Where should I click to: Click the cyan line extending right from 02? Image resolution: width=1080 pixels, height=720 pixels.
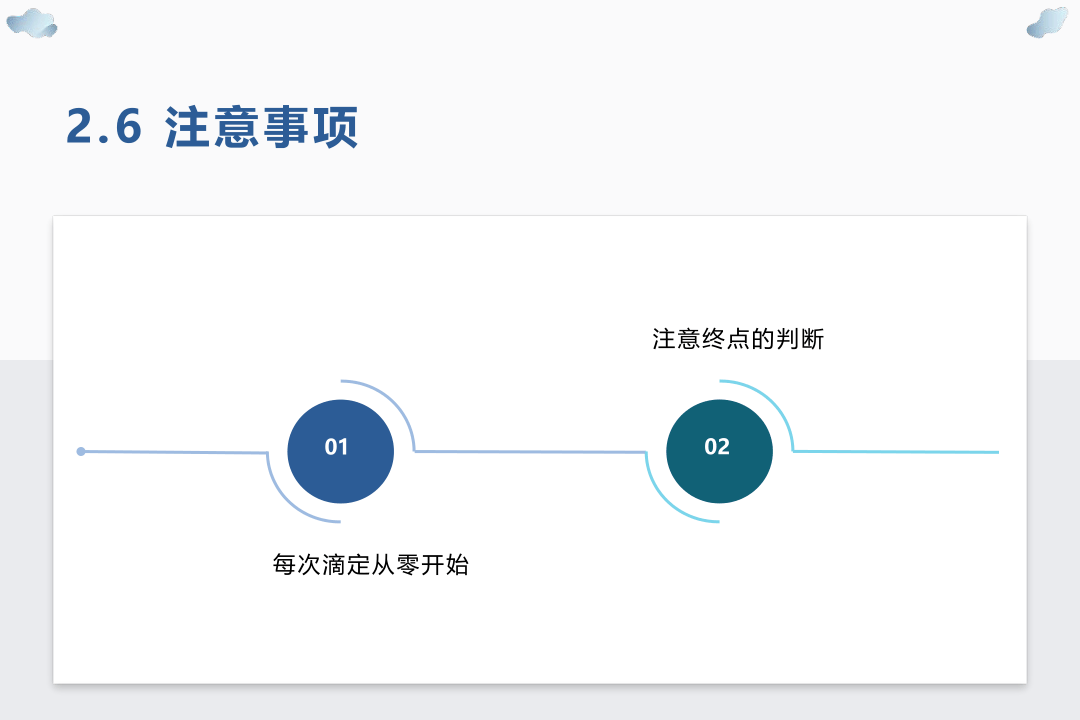895,452
